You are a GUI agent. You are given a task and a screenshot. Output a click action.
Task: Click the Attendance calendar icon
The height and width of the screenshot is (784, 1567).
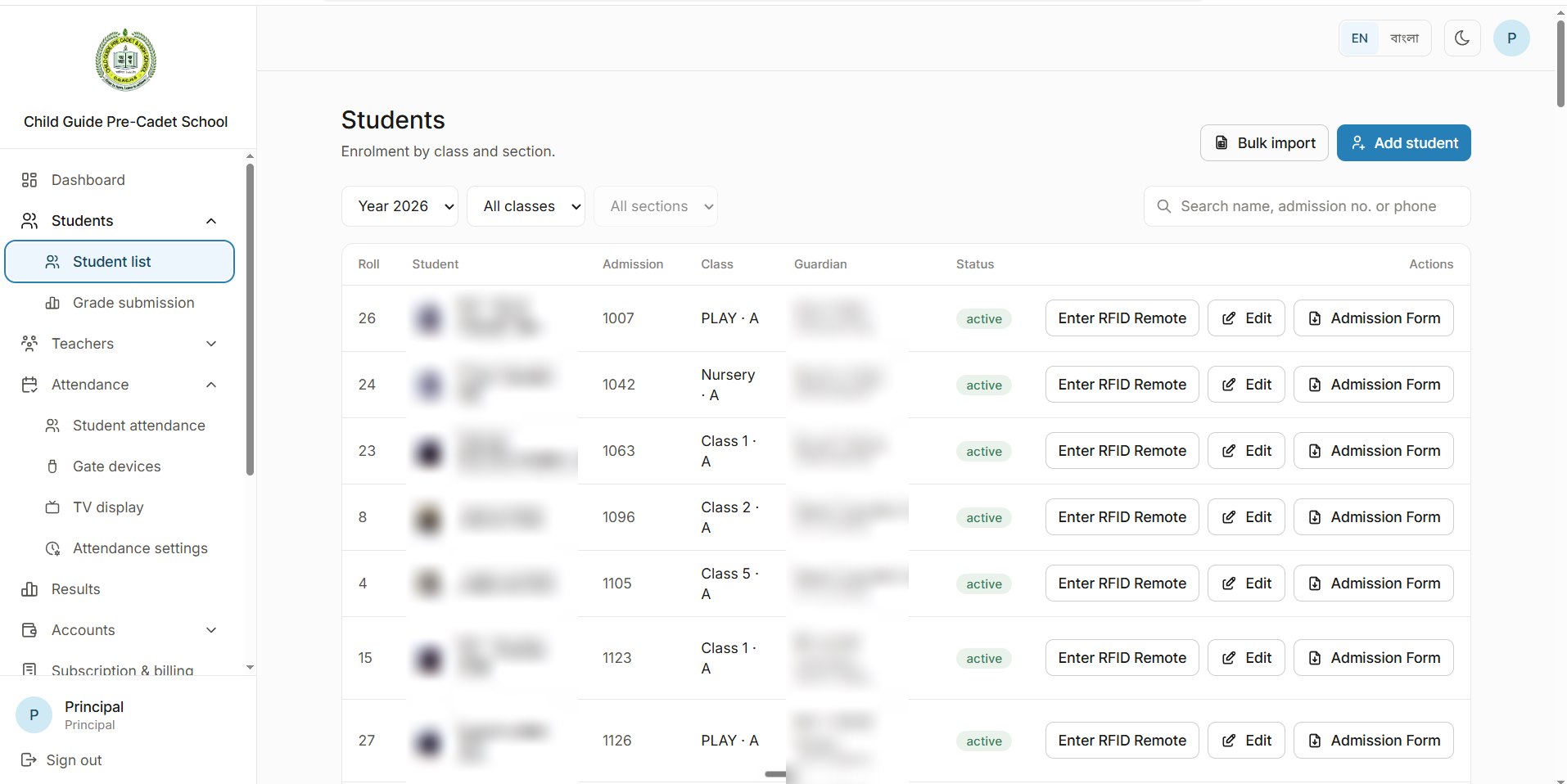[29, 385]
